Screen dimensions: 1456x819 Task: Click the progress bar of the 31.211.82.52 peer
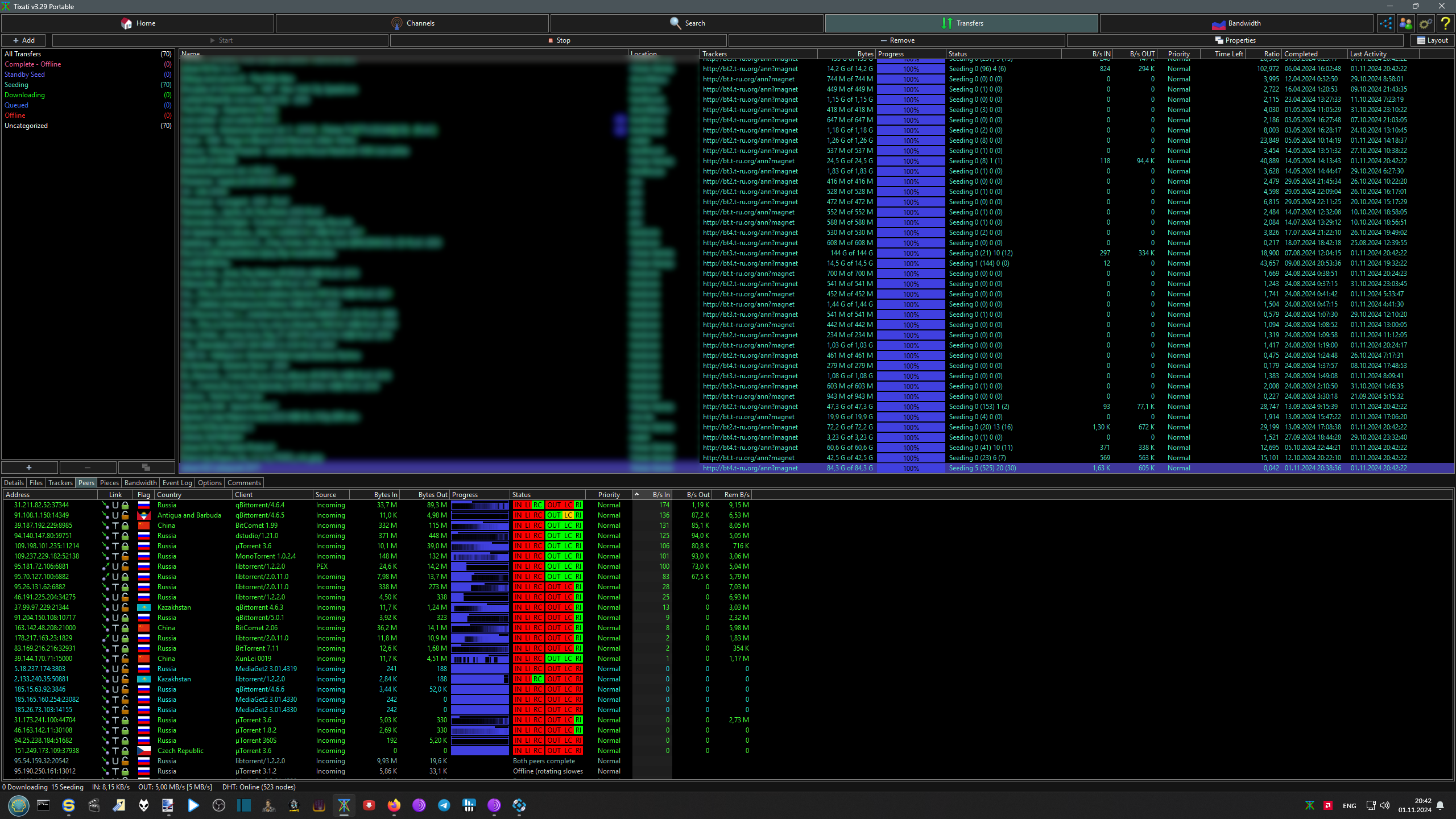[x=479, y=505]
